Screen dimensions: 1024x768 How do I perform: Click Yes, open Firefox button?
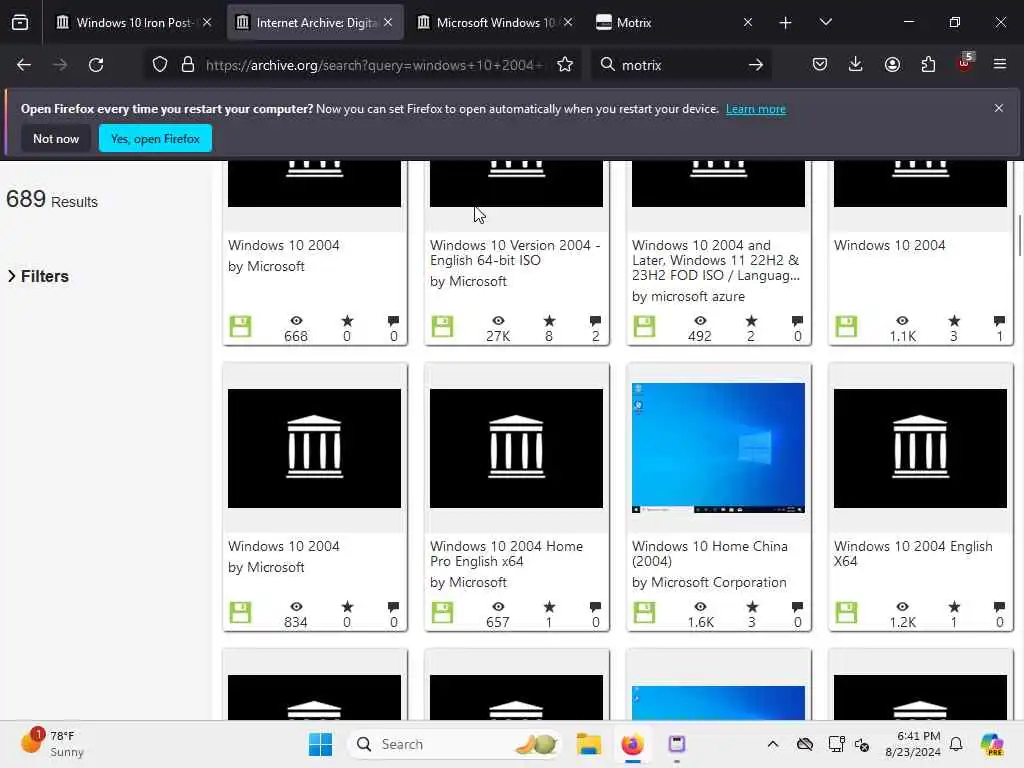(155, 138)
